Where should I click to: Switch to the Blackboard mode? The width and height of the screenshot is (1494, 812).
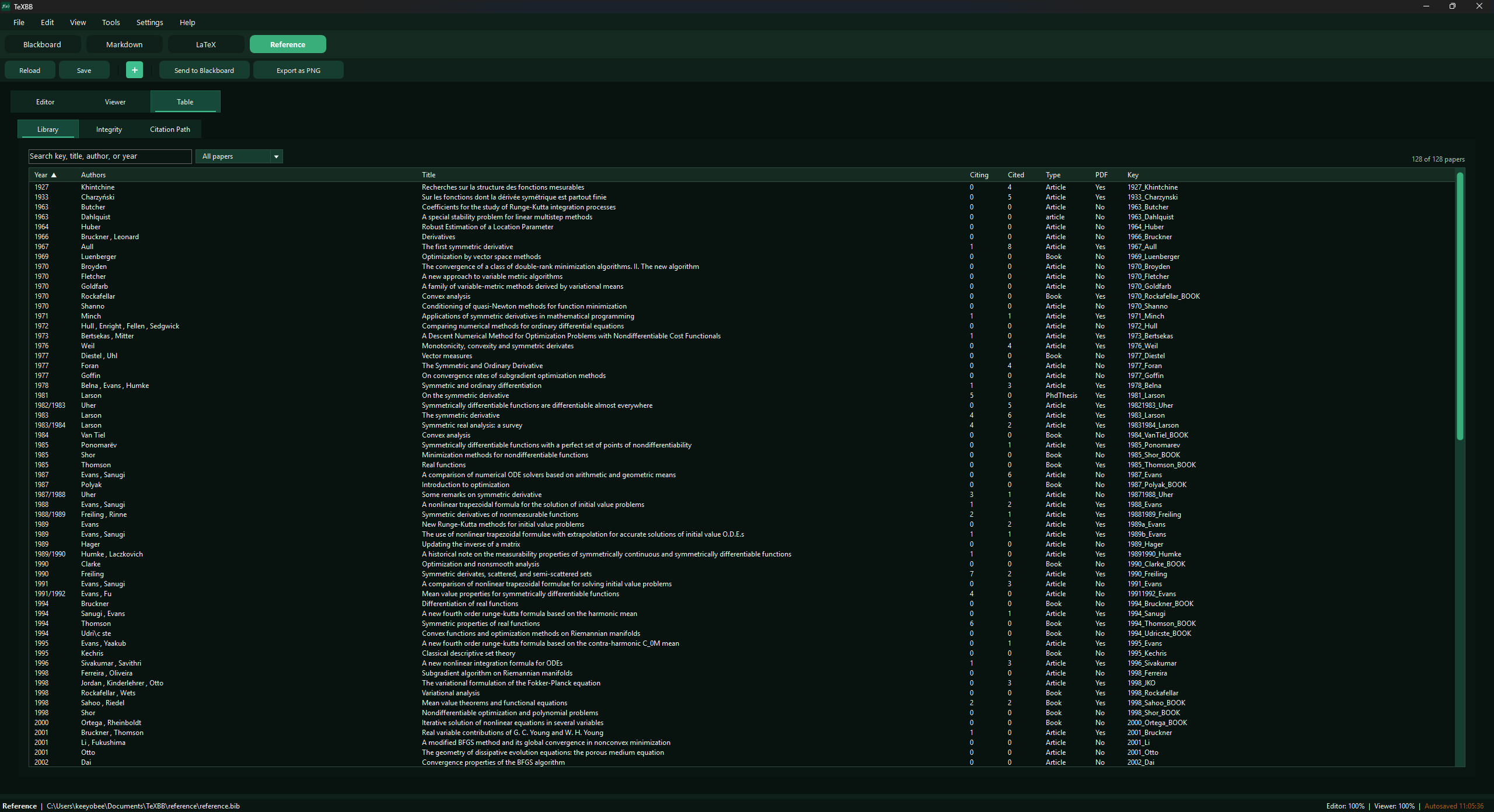[42, 44]
